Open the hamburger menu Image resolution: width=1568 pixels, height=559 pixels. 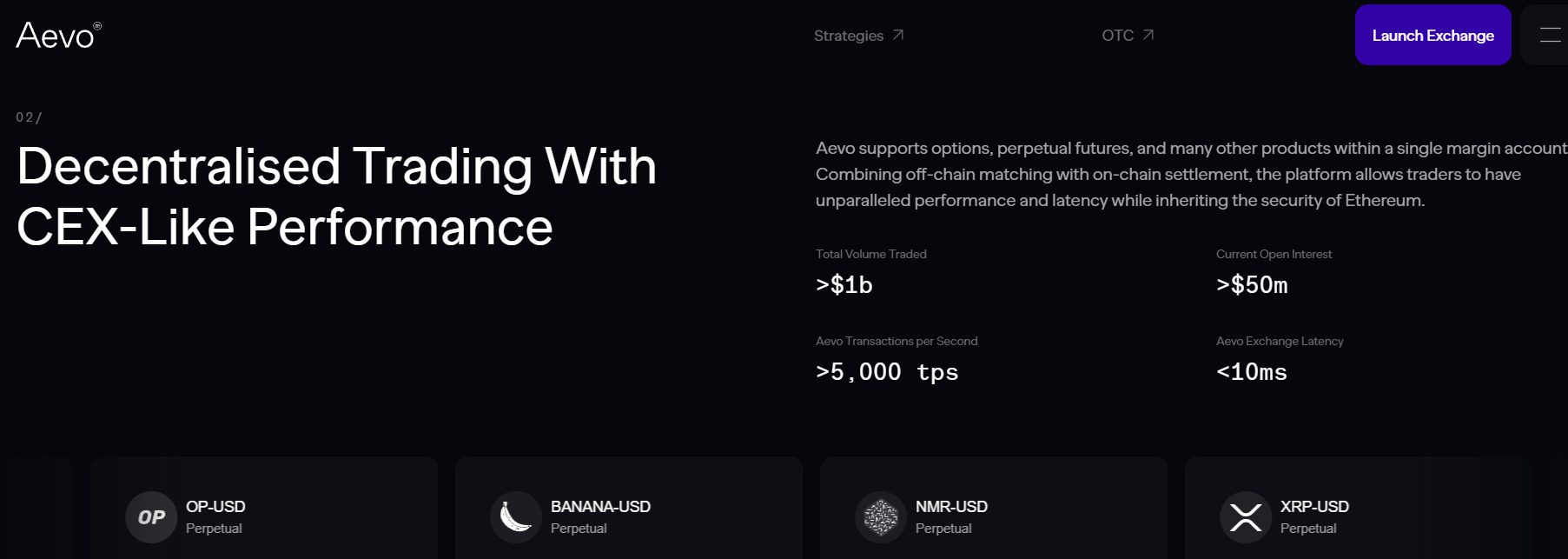point(1550,35)
